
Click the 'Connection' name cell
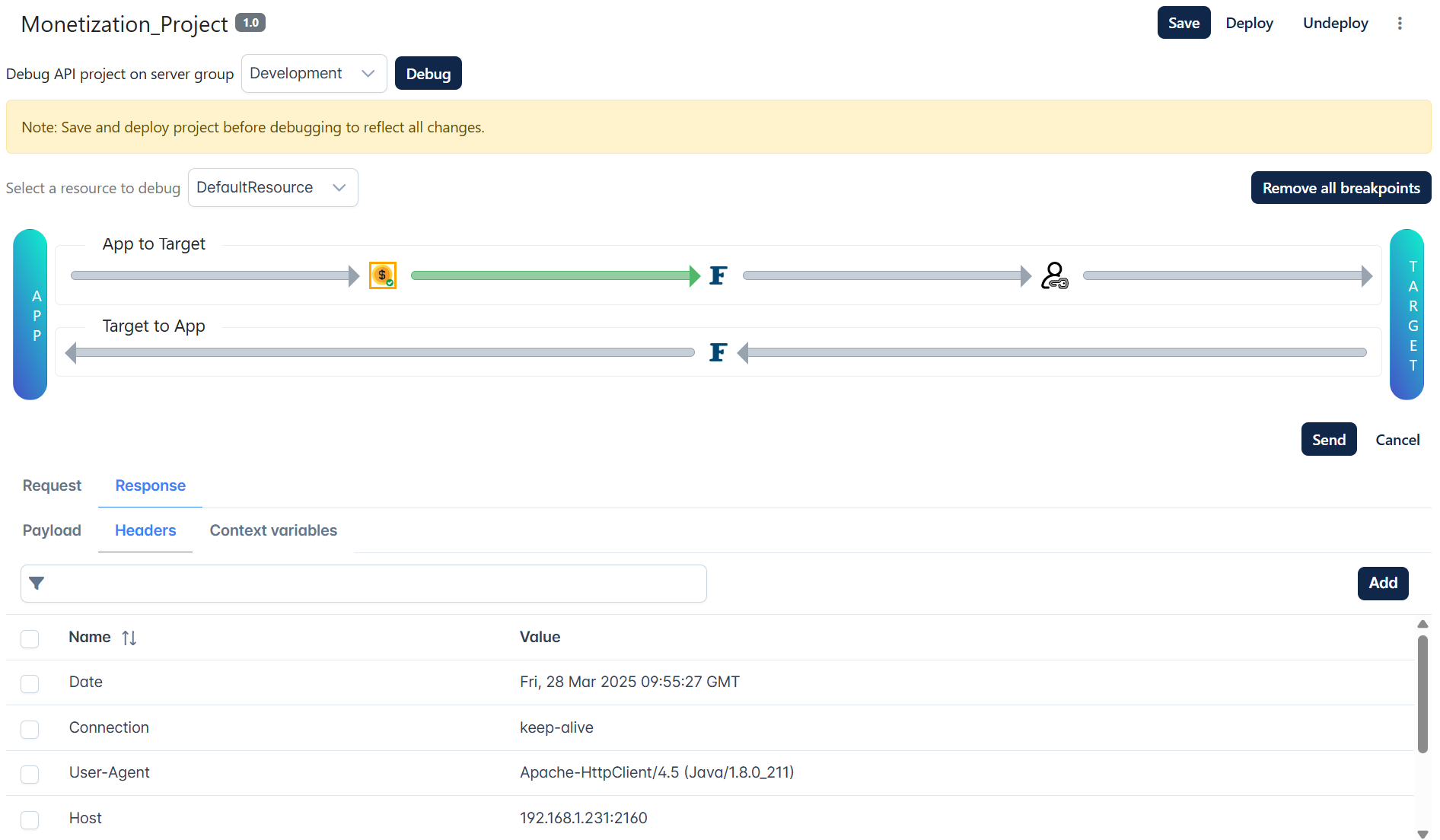pyautogui.click(x=109, y=727)
